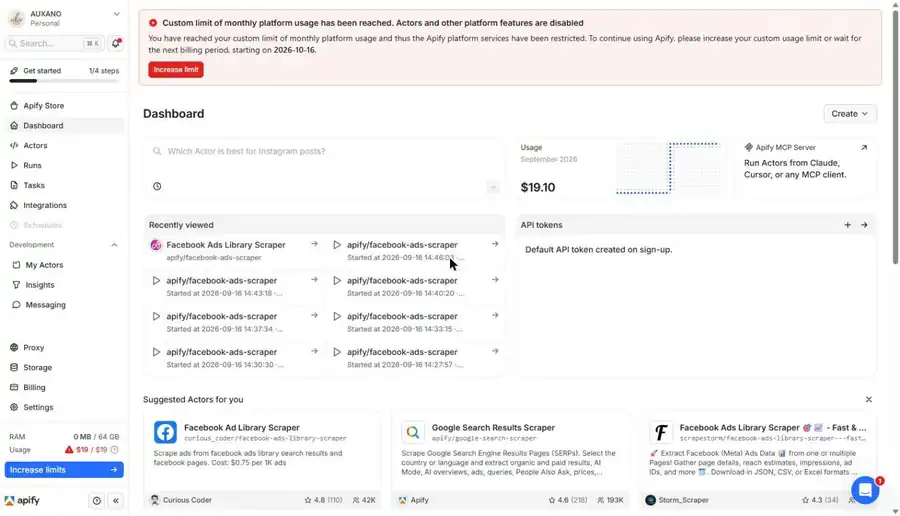The image size is (900, 516).
Task: Click the Settings gear icon
Action: (x=14, y=407)
